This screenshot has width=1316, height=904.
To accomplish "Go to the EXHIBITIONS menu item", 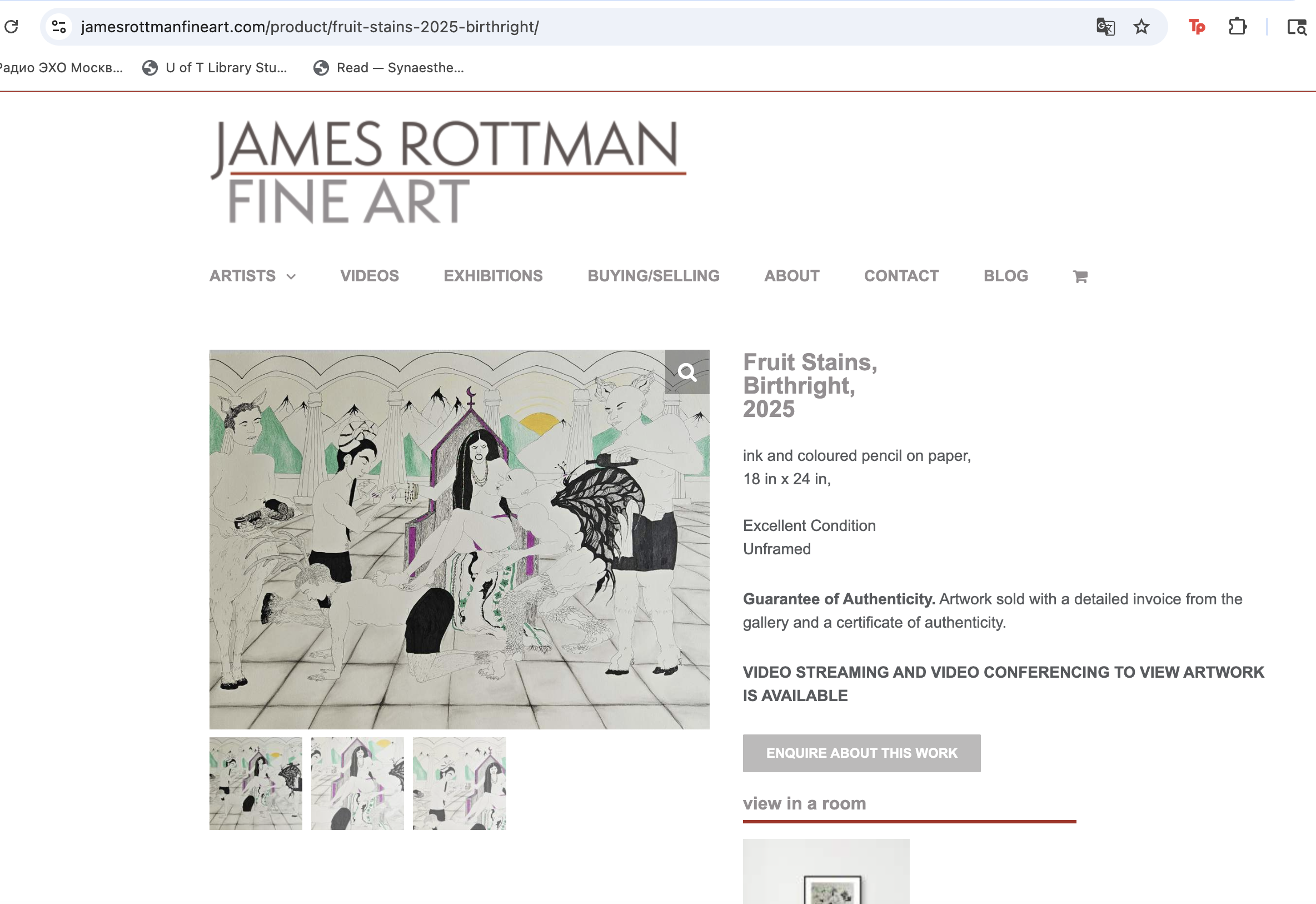I will [492, 276].
